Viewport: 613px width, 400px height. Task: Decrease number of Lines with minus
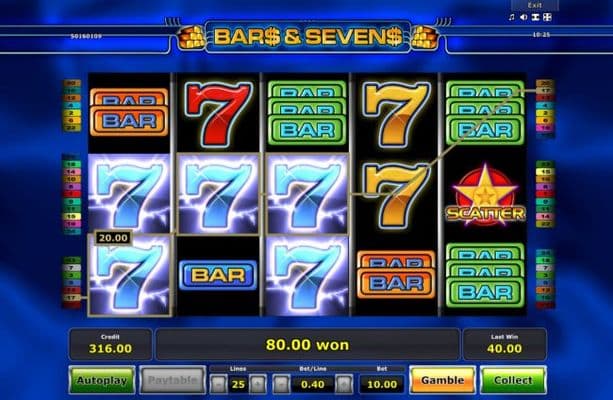pos(219,384)
